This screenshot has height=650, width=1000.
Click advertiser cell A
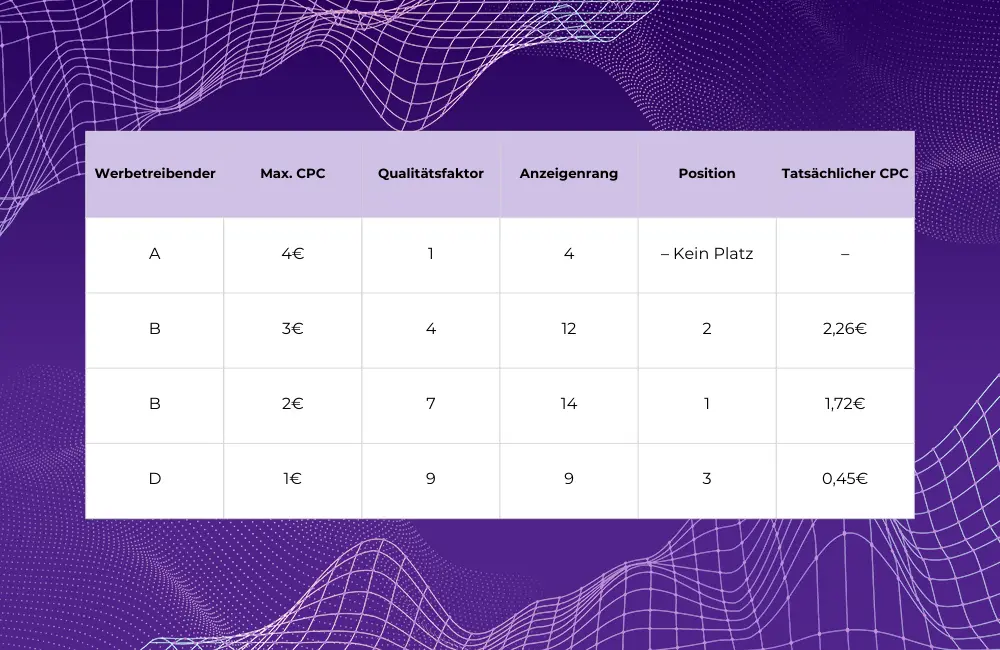pos(155,254)
